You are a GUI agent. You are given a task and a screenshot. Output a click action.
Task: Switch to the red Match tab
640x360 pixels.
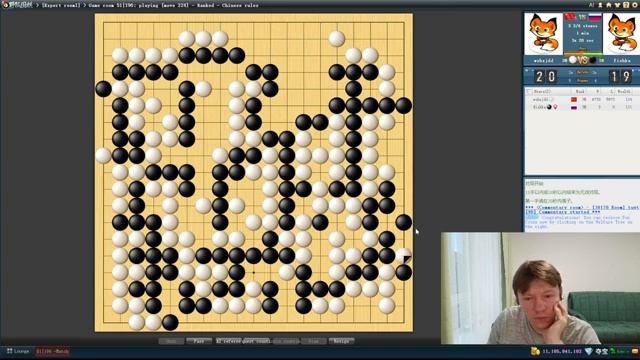53,351
